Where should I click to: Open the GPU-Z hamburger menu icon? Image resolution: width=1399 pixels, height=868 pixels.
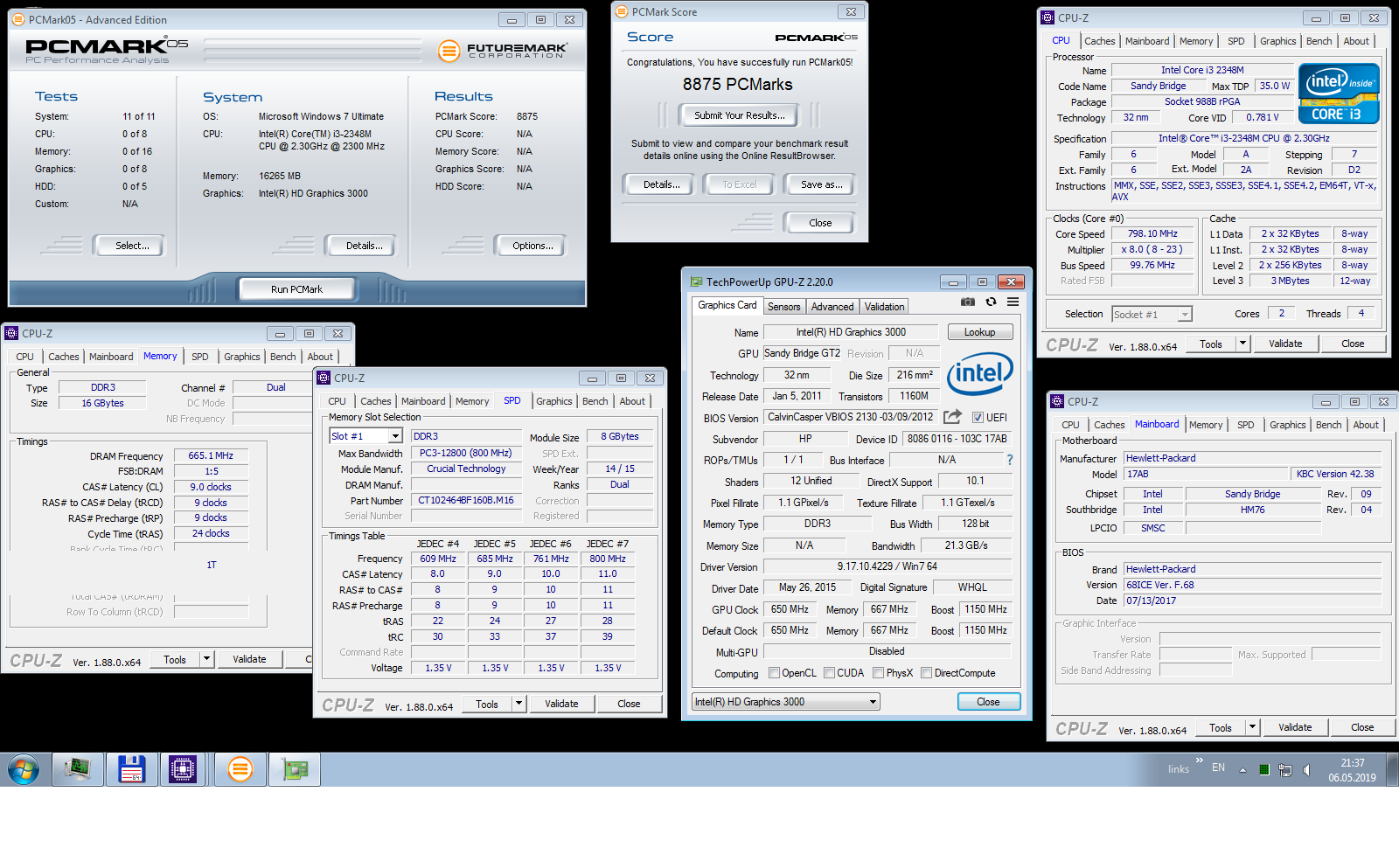tap(1013, 302)
